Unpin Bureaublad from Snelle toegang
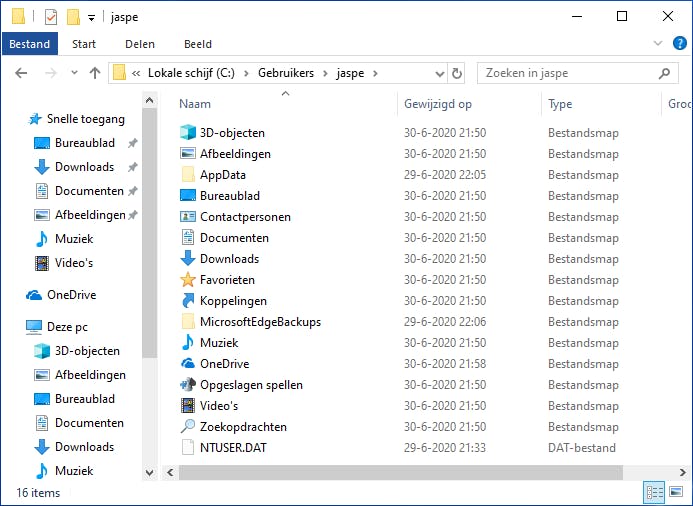Viewport: 693px width, 506px height. 133,143
